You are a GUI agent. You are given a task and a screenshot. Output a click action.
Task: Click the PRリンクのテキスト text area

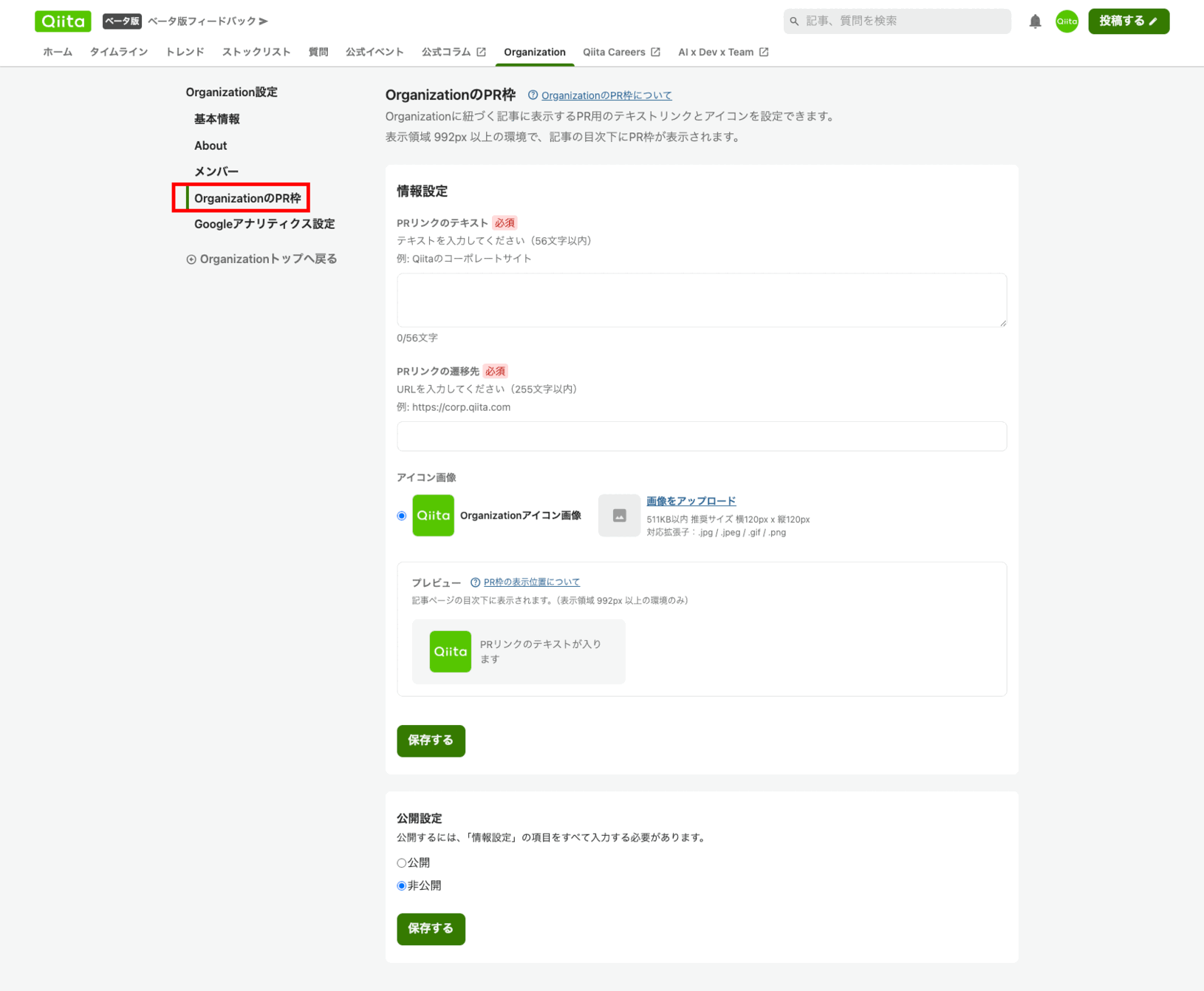click(702, 300)
